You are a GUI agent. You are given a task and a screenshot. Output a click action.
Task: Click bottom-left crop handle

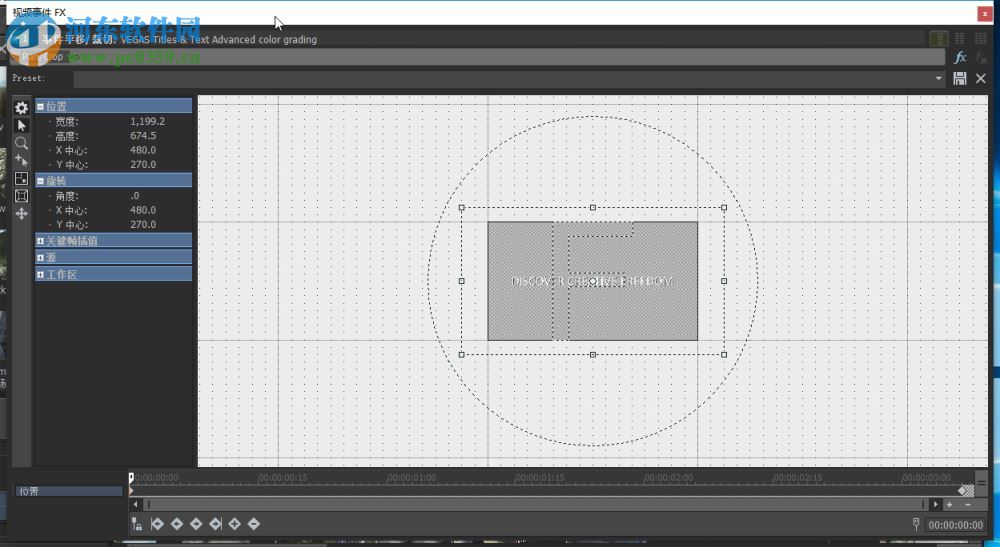click(x=462, y=354)
